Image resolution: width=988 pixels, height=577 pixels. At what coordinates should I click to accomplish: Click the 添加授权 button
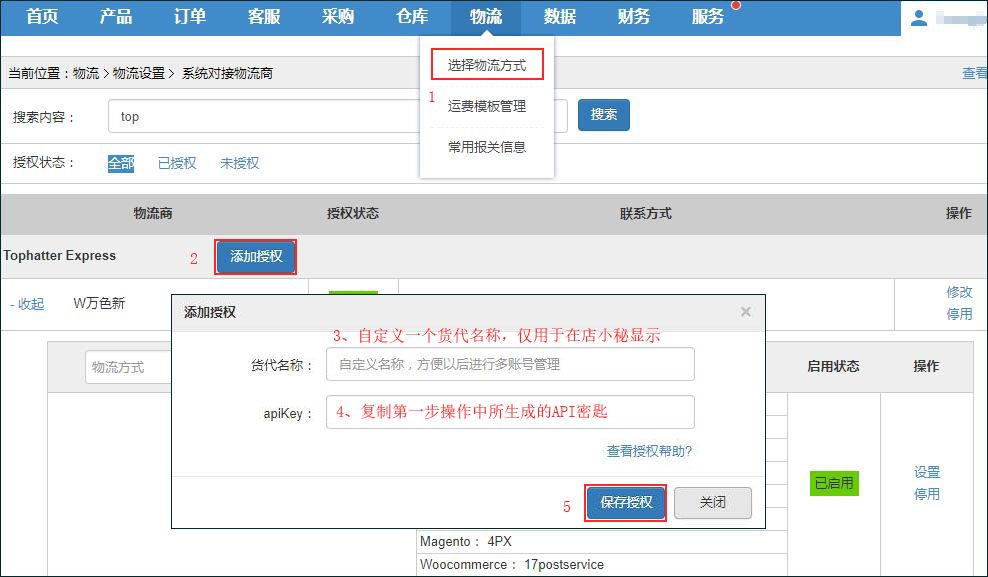coord(256,257)
